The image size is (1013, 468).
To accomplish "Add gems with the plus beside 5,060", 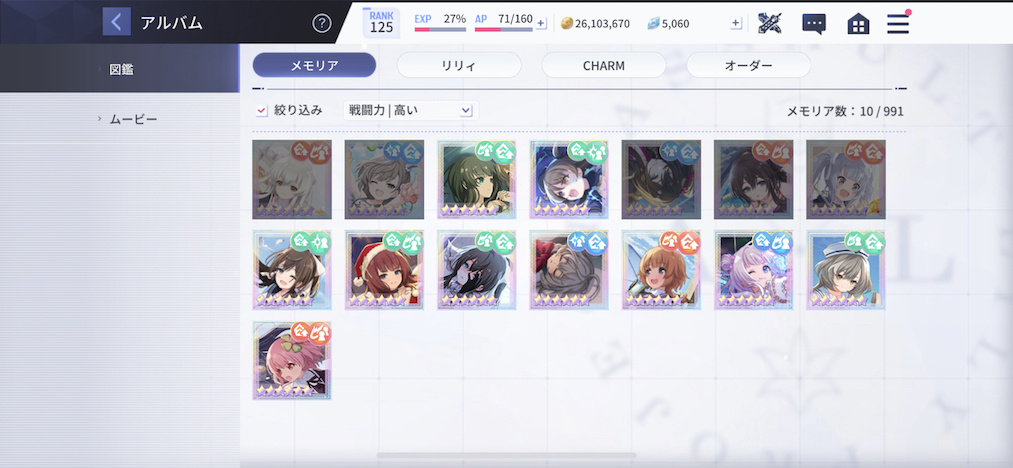I will 736,23.
